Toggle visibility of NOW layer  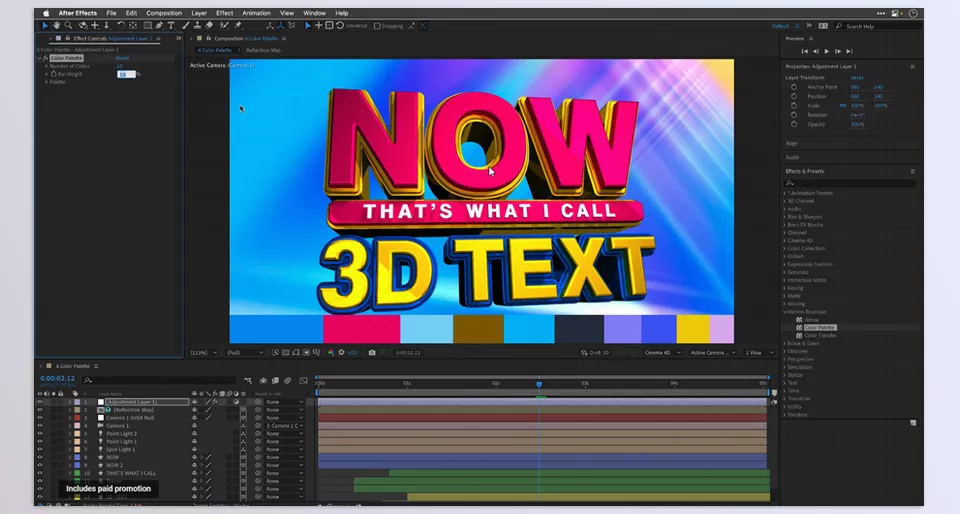tap(40, 458)
